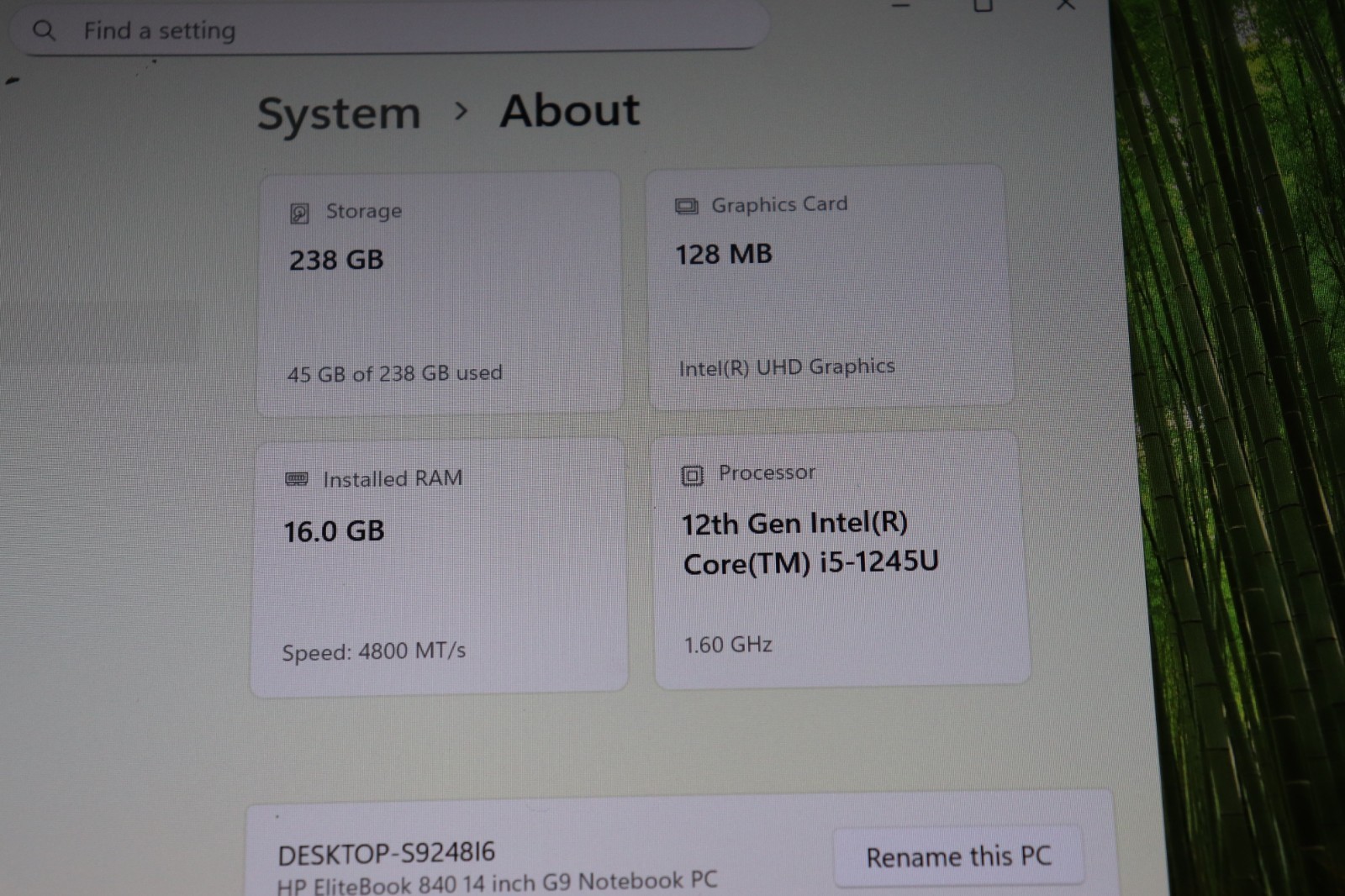Select the '128 MB' graphics memory value
The width and height of the screenshot is (1345, 896).
pos(724,254)
